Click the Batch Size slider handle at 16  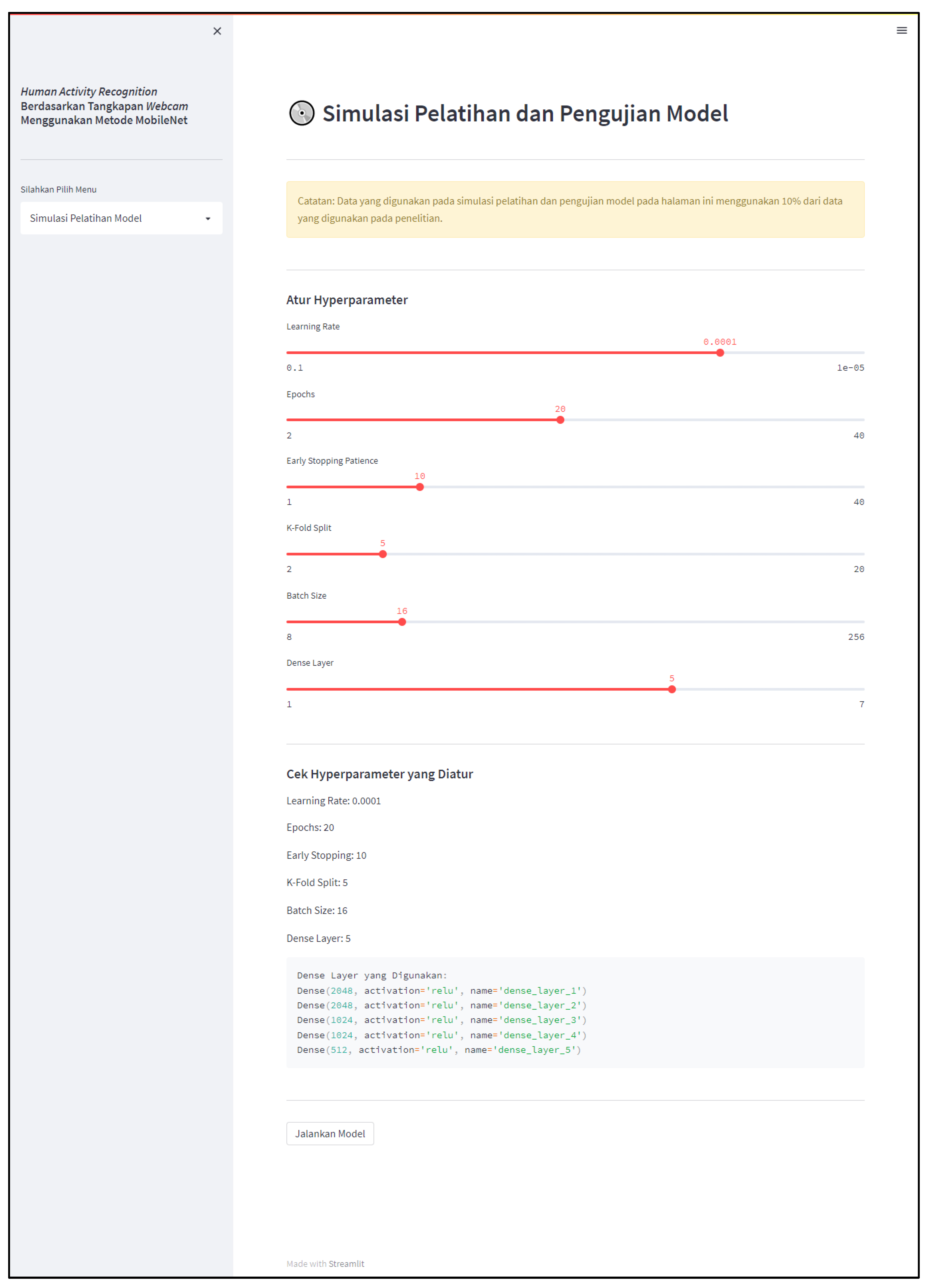pyautogui.click(x=402, y=622)
